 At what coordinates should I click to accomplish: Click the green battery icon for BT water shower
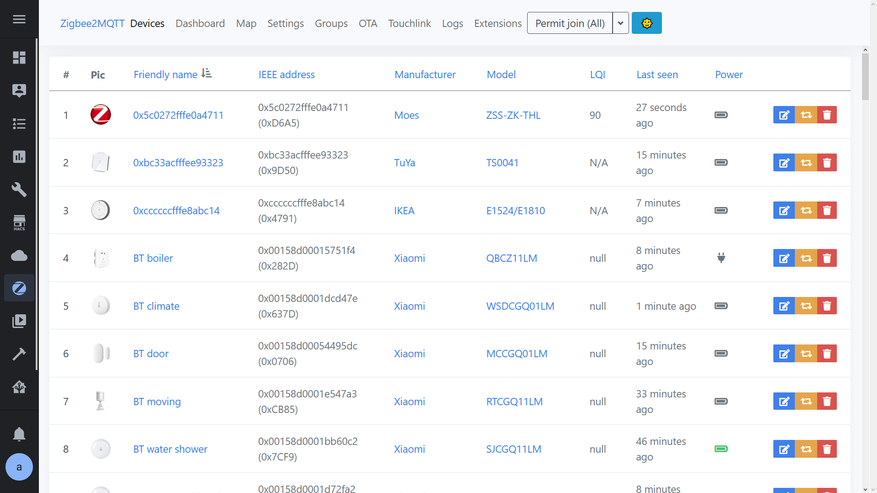tap(721, 449)
